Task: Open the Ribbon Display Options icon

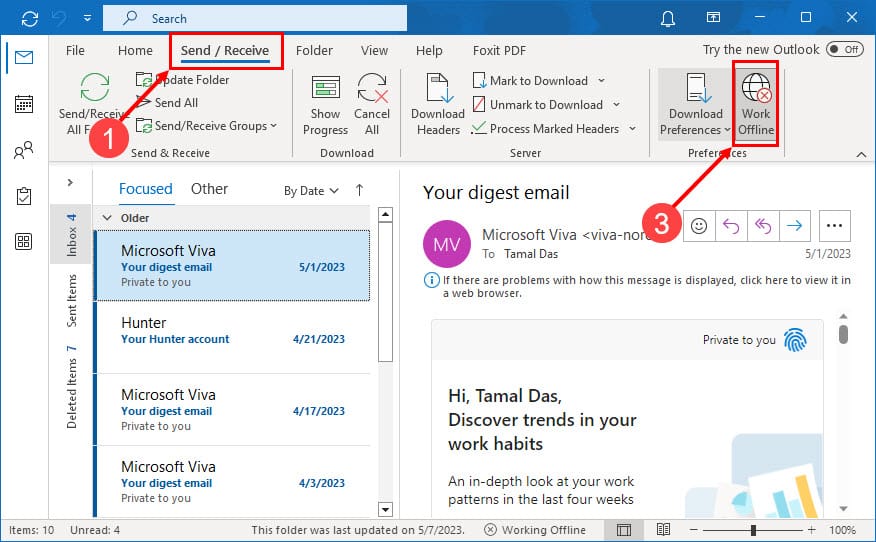Action: (x=713, y=17)
